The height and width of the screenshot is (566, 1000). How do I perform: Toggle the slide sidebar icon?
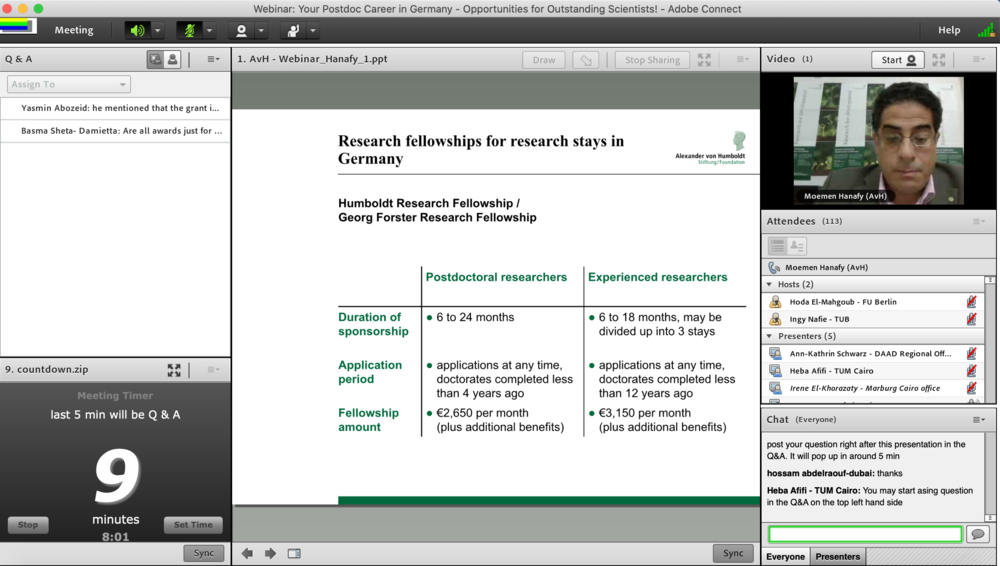(x=294, y=553)
